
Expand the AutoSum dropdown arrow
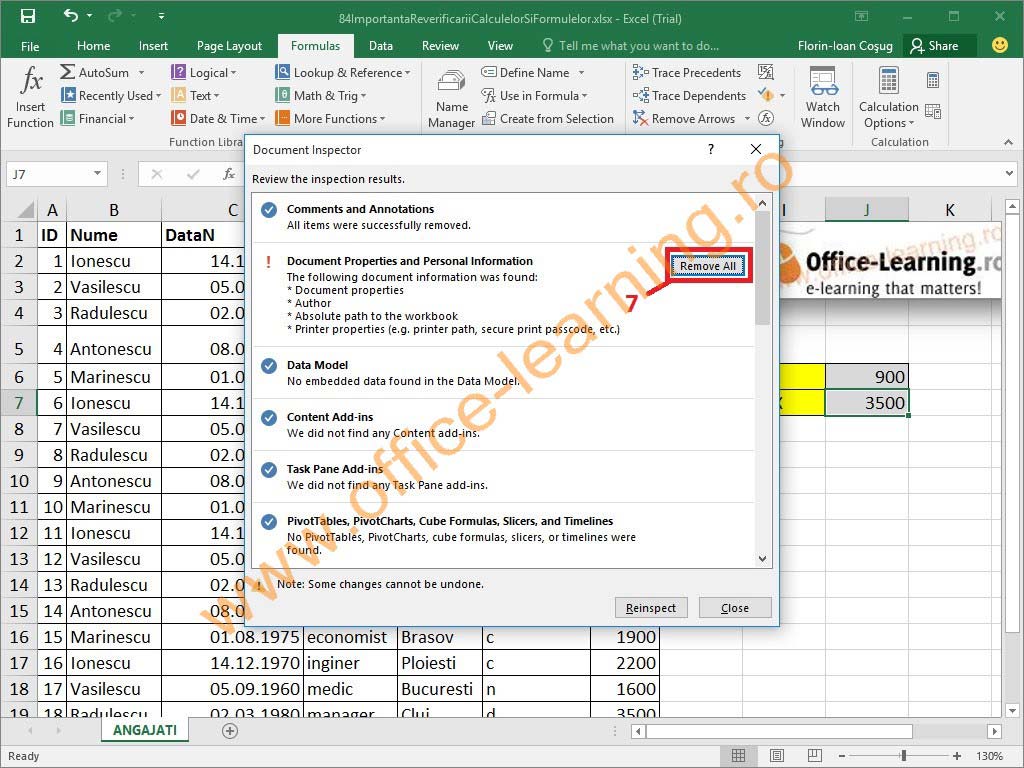pyautogui.click(x=141, y=72)
